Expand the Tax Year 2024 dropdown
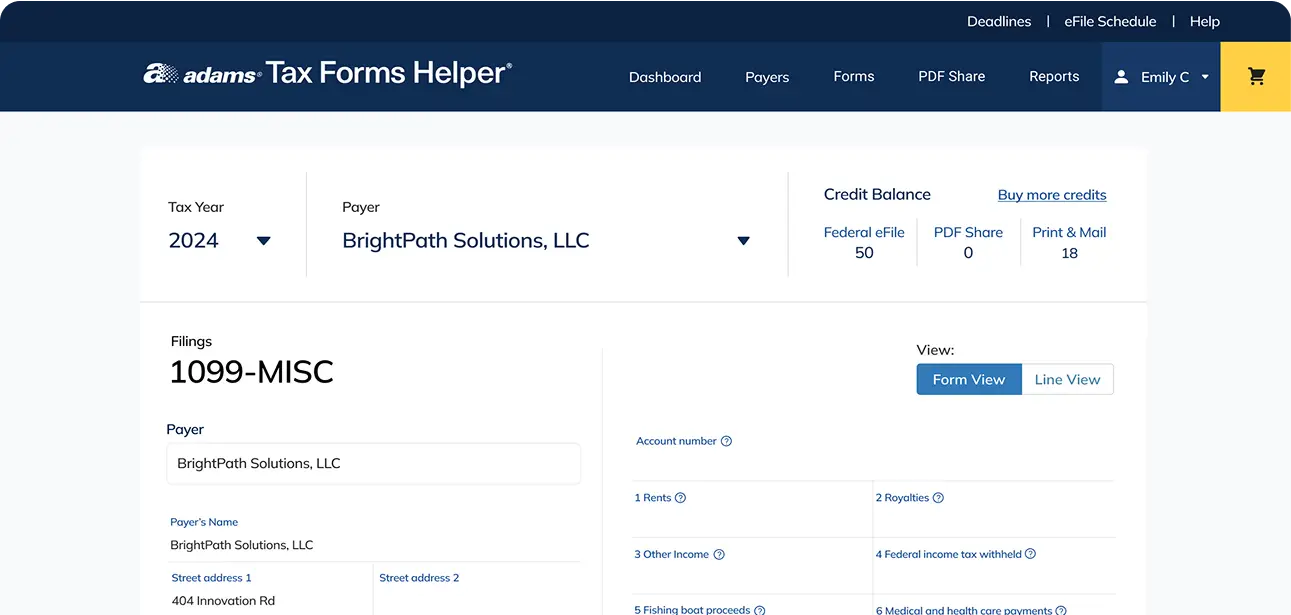Image resolution: width=1291 pixels, height=615 pixels. tap(264, 241)
